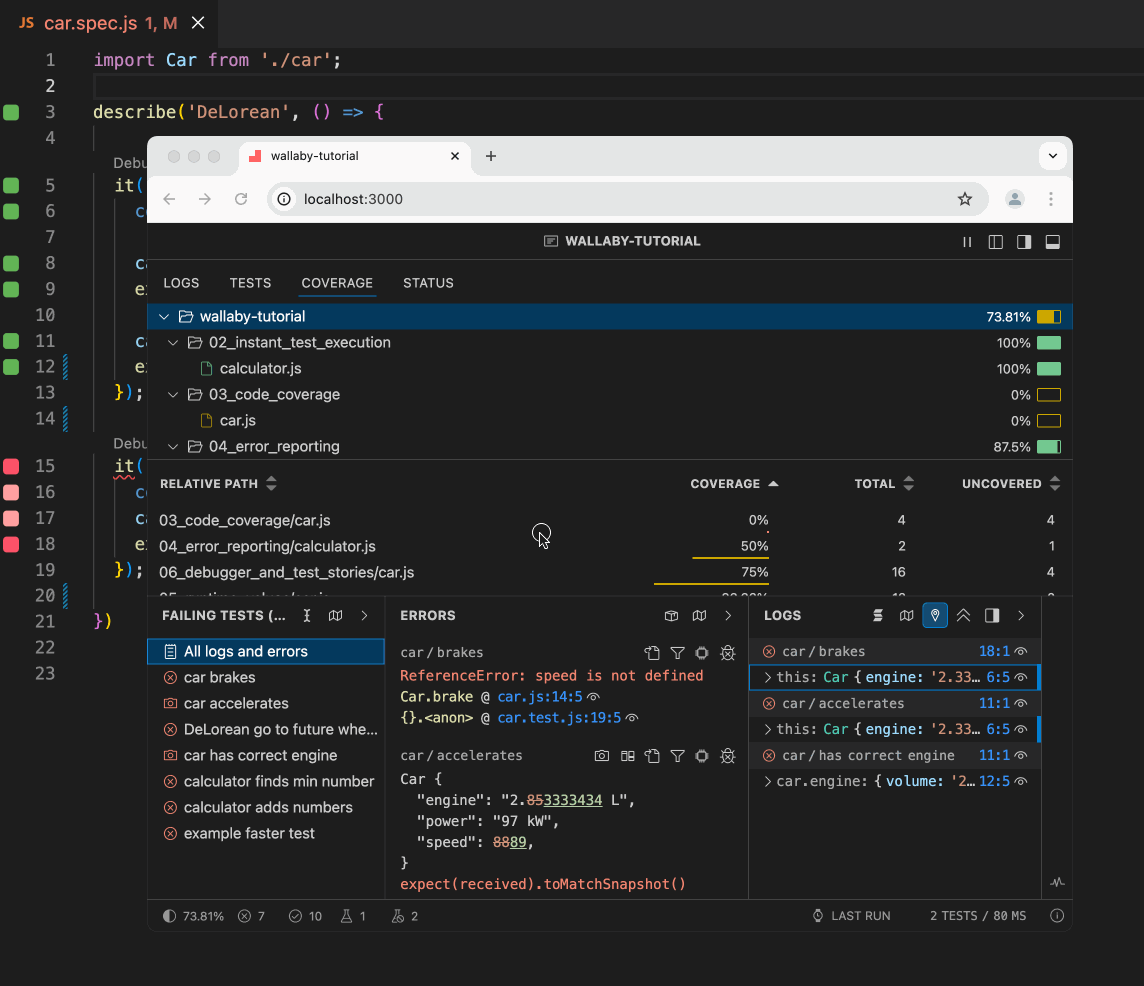Viewport: 1144px width, 986px height.
Task: Toggle the location pin button in Logs header
Action: tap(935, 615)
